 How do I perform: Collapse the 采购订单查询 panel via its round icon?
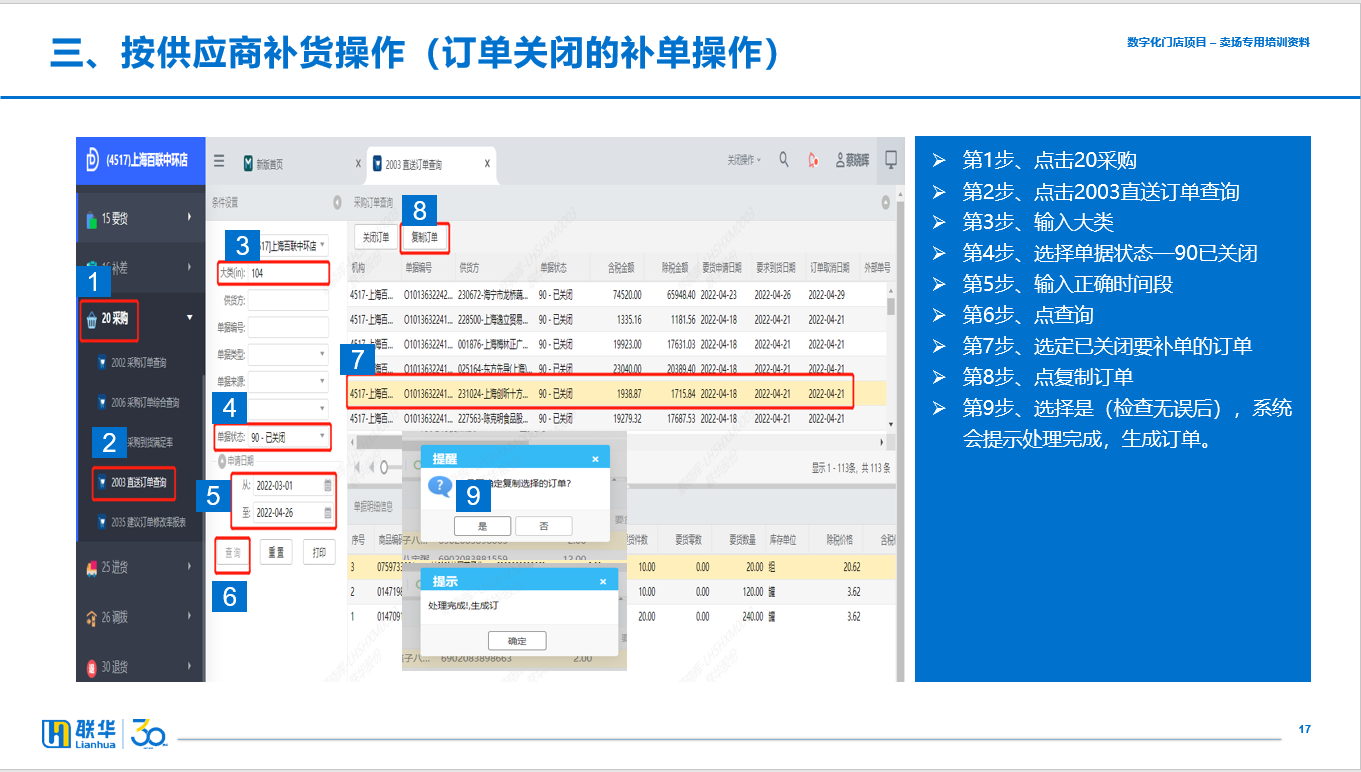pos(885,202)
